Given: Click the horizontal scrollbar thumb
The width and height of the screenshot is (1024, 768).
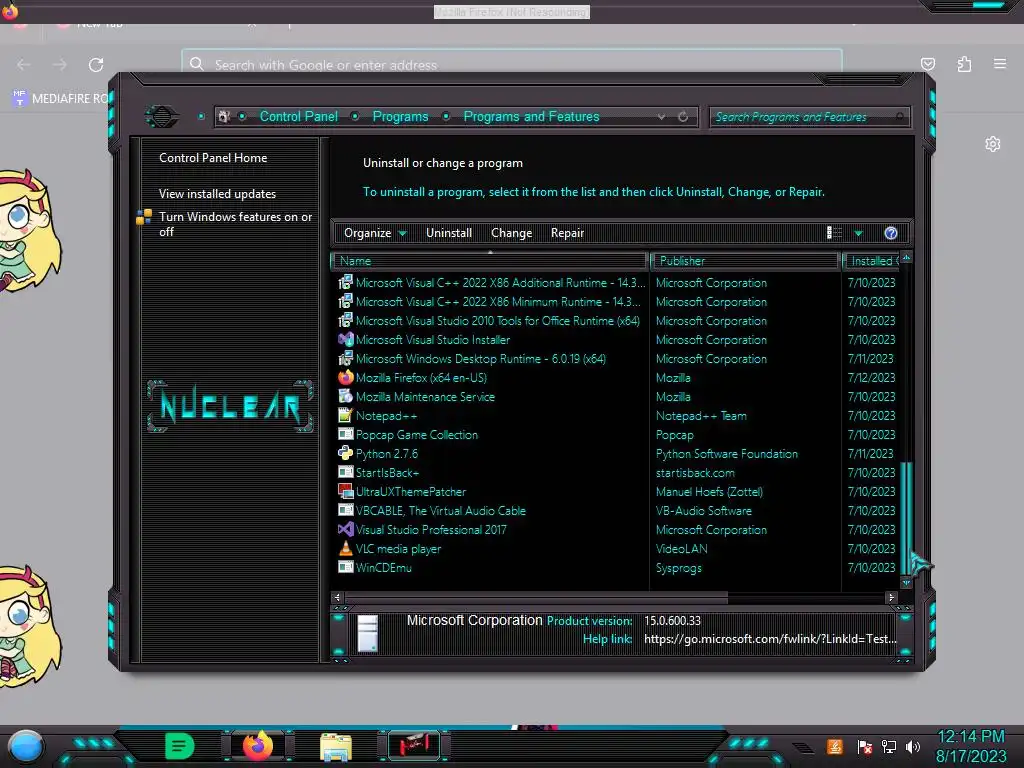Looking at the screenshot, I should 536,598.
